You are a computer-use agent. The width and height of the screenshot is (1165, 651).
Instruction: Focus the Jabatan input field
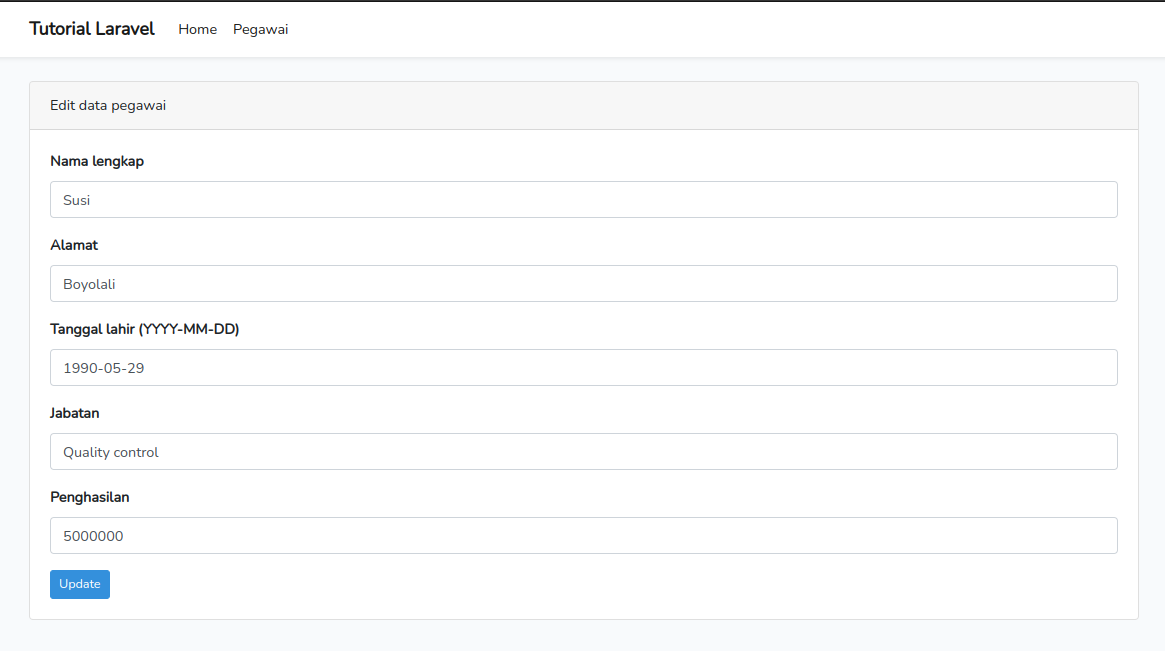583,452
